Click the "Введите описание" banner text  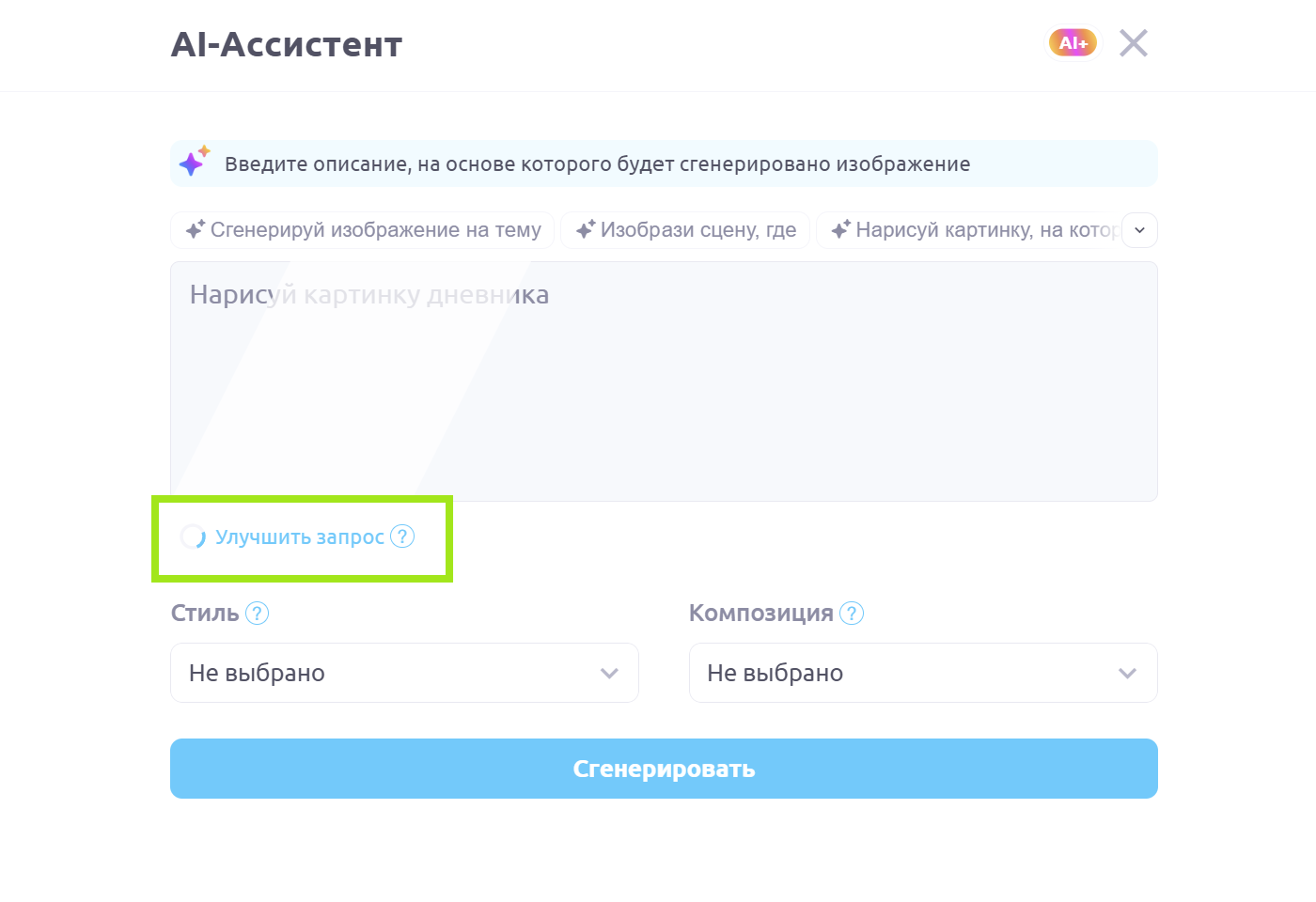point(597,164)
